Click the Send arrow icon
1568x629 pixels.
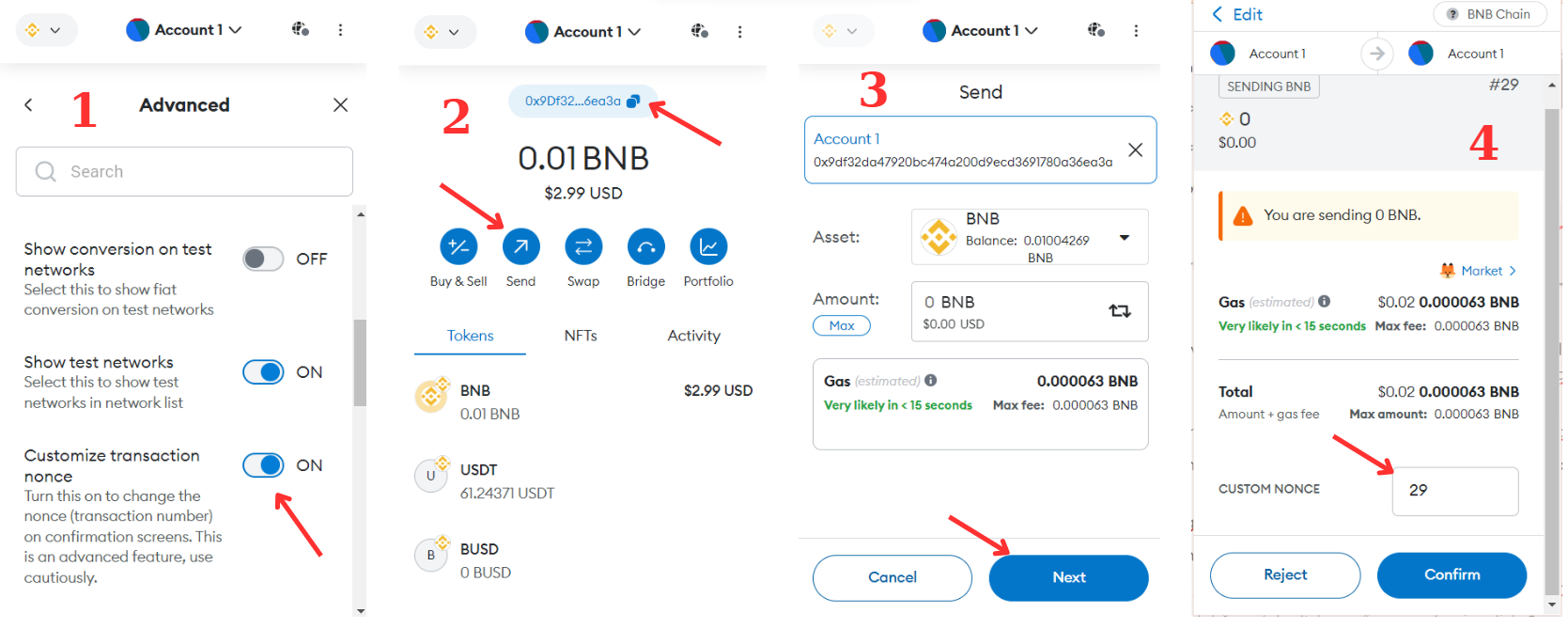point(520,246)
